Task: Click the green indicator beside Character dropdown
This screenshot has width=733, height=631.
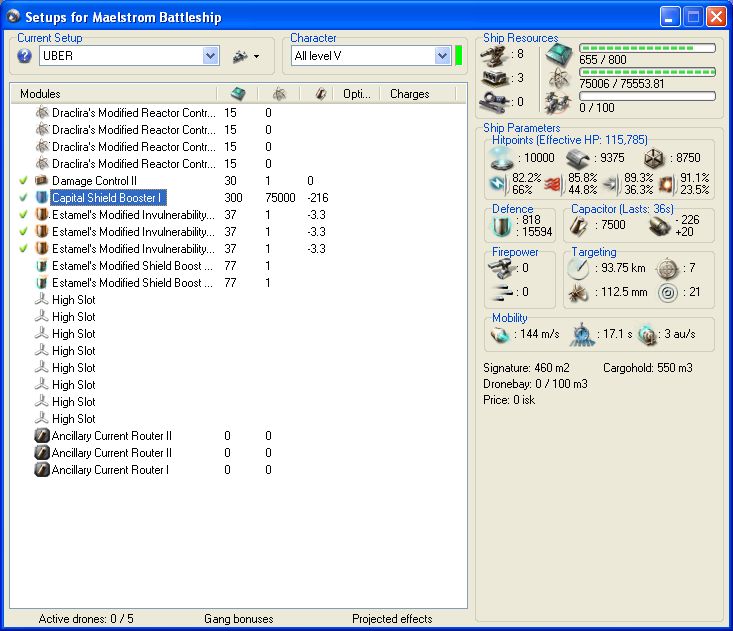Action: coord(458,56)
